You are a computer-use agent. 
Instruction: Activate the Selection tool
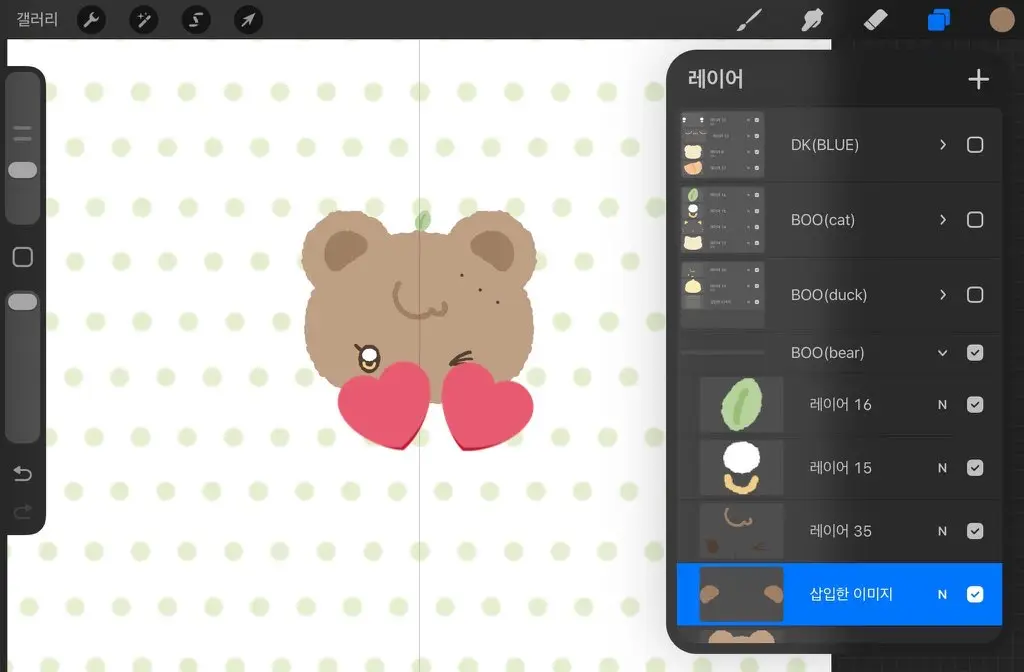click(196, 20)
